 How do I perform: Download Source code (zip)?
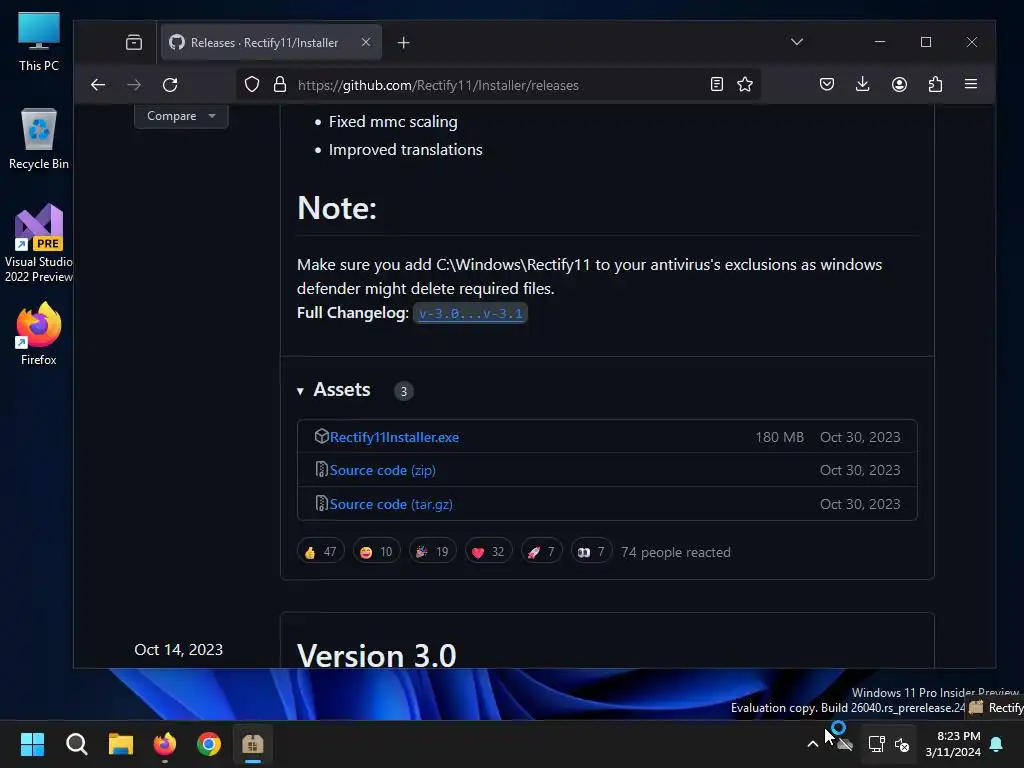[383, 471]
